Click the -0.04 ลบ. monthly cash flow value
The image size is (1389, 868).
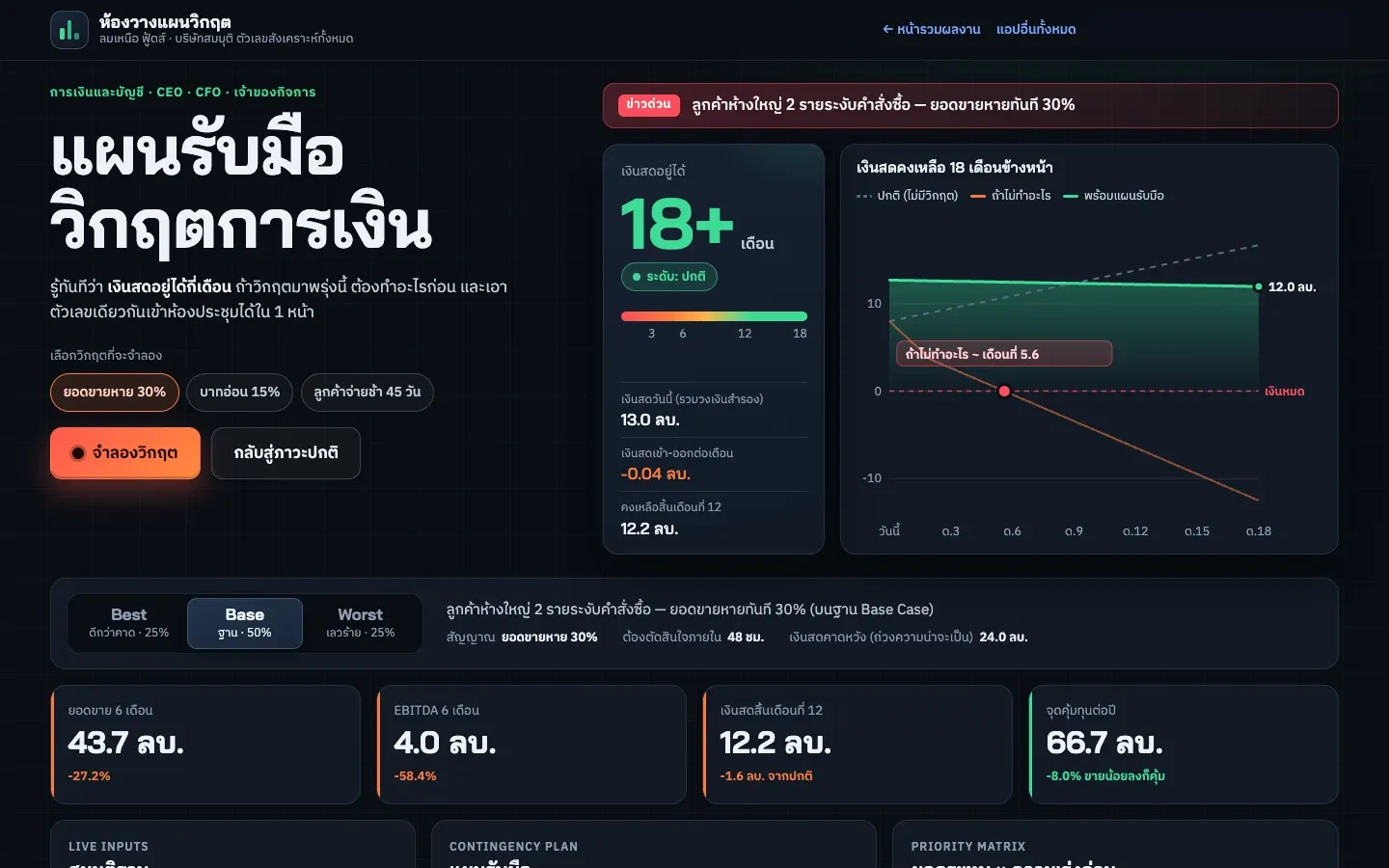click(656, 475)
